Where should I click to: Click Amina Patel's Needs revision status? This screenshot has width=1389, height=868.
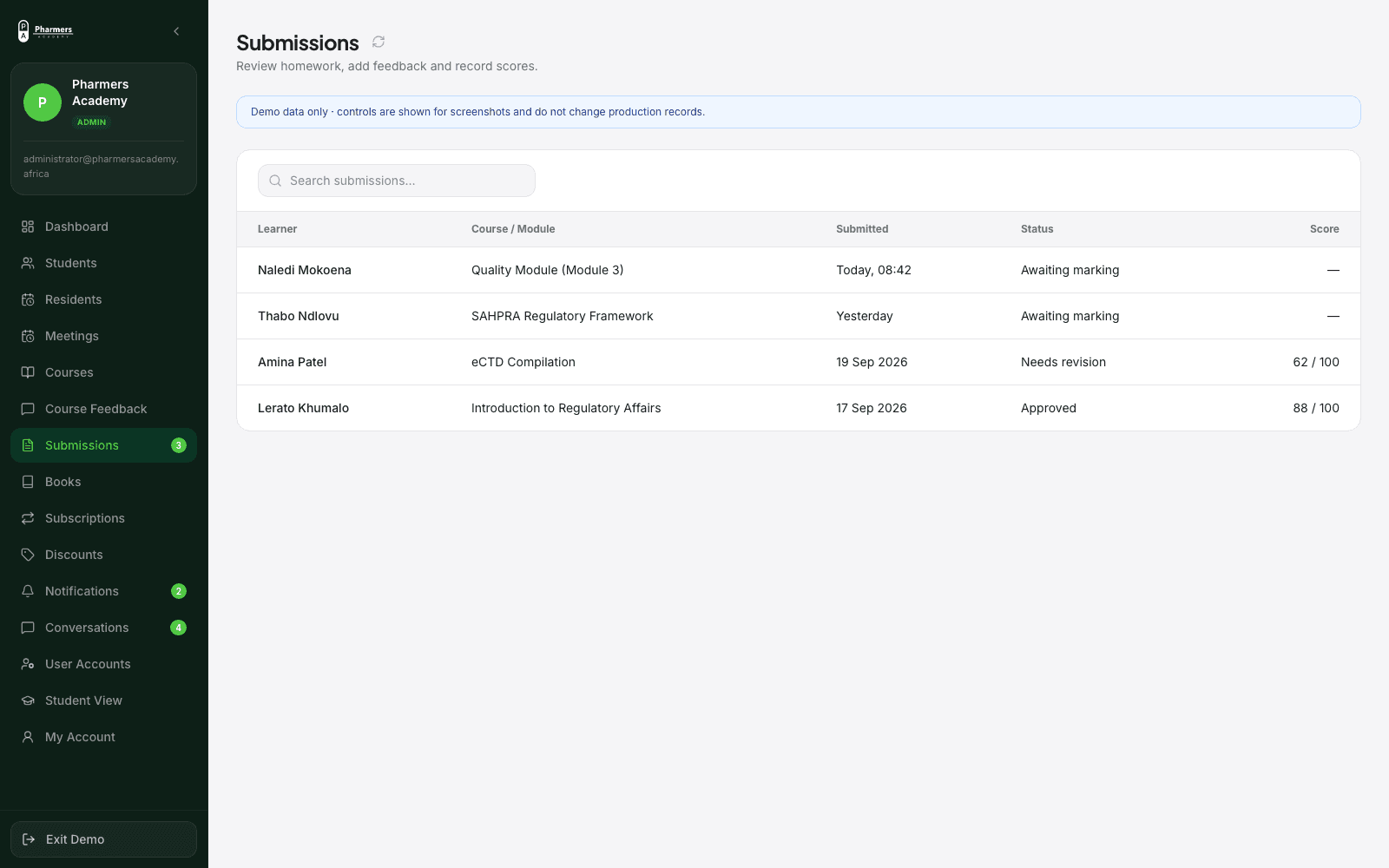coord(1063,362)
